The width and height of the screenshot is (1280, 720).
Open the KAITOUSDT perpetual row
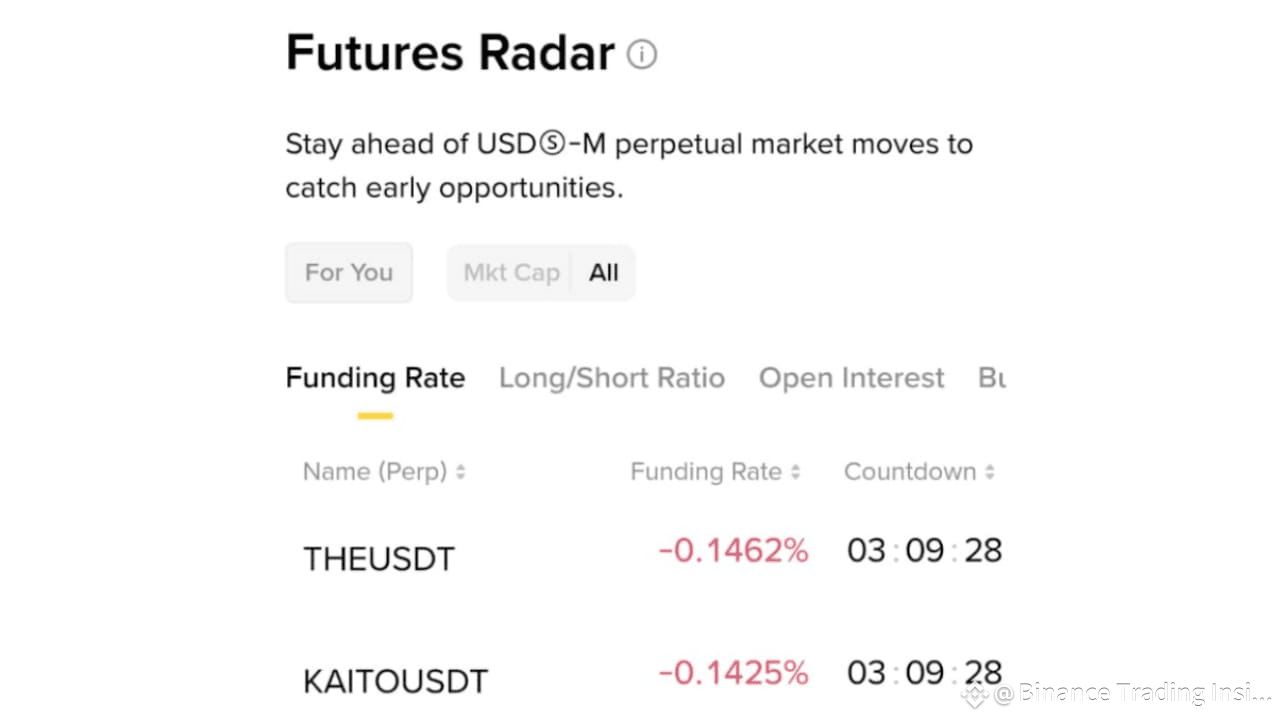click(x=652, y=676)
